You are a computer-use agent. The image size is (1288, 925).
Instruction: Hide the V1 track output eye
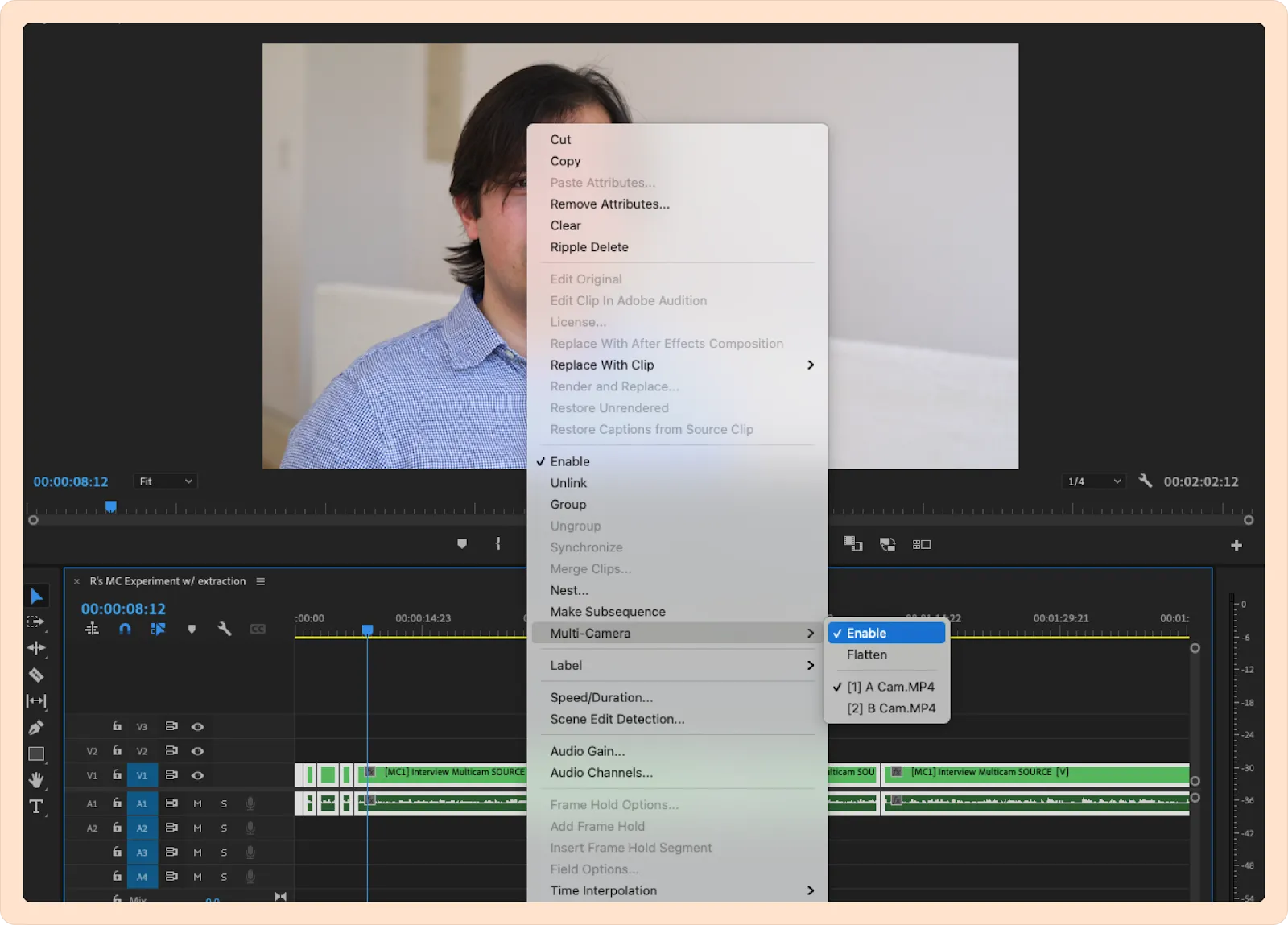[x=197, y=775]
